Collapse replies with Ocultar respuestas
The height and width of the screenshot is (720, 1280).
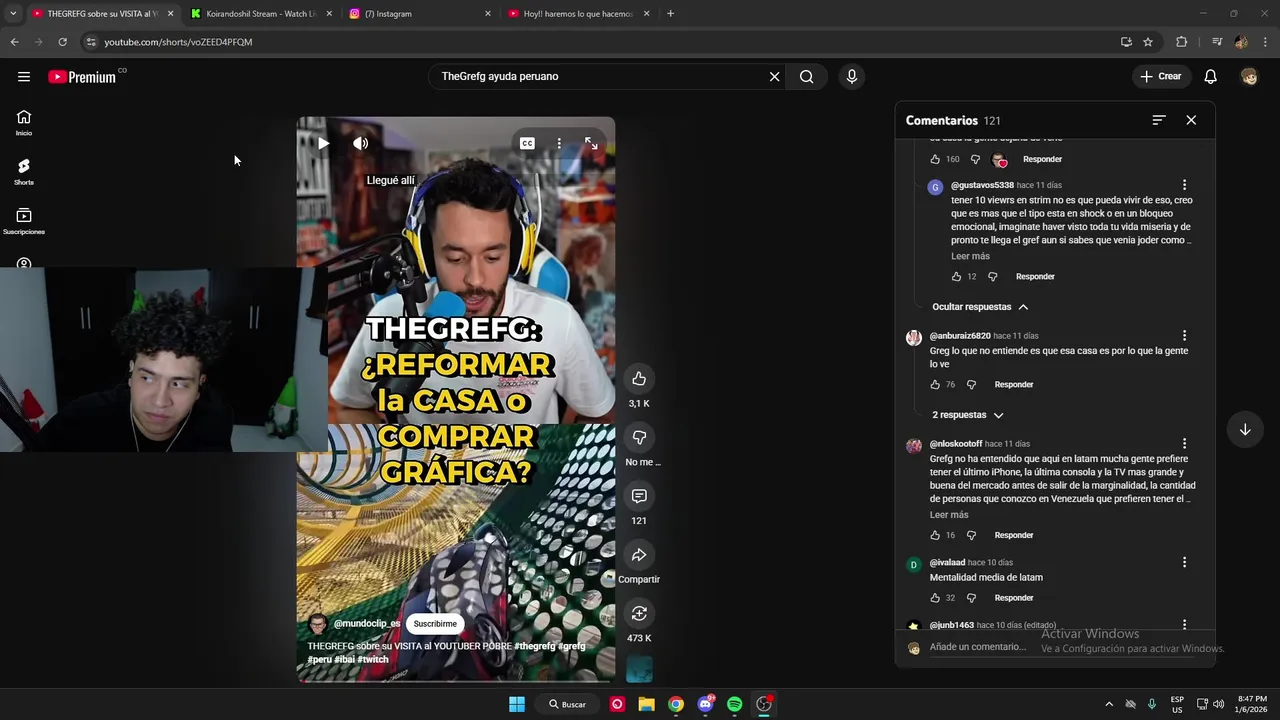tap(979, 307)
